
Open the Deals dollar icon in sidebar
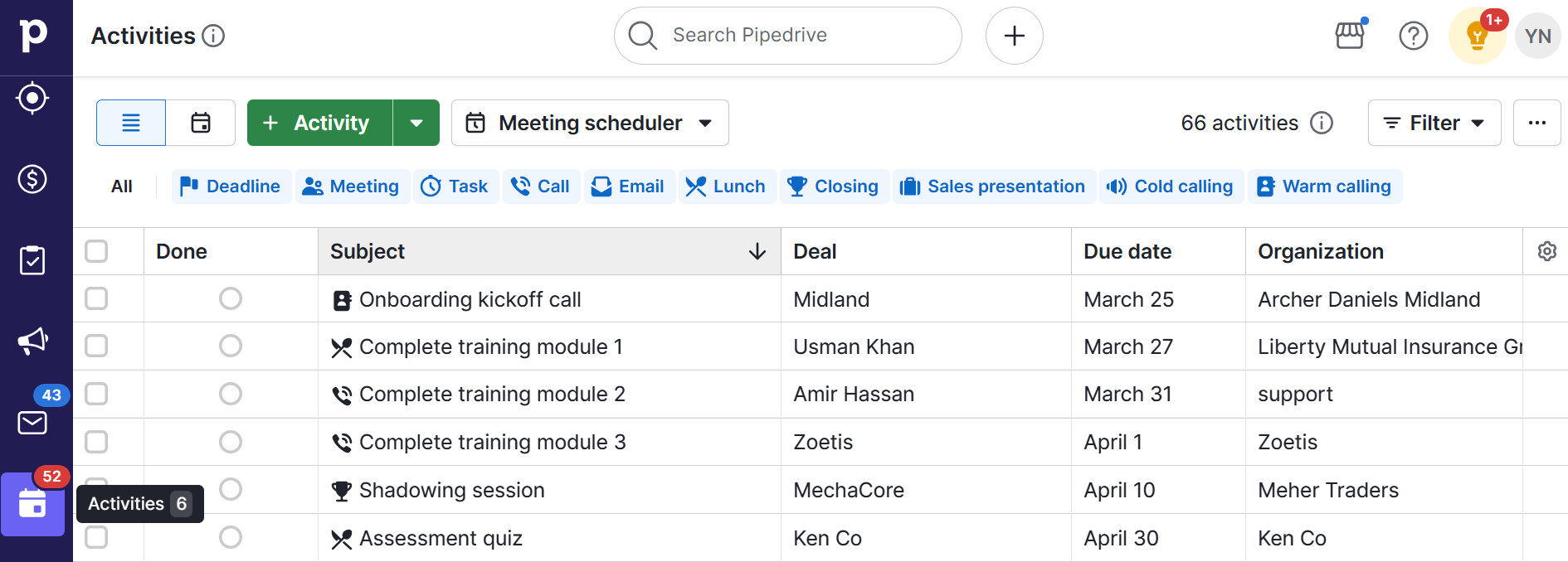(x=32, y=179)
